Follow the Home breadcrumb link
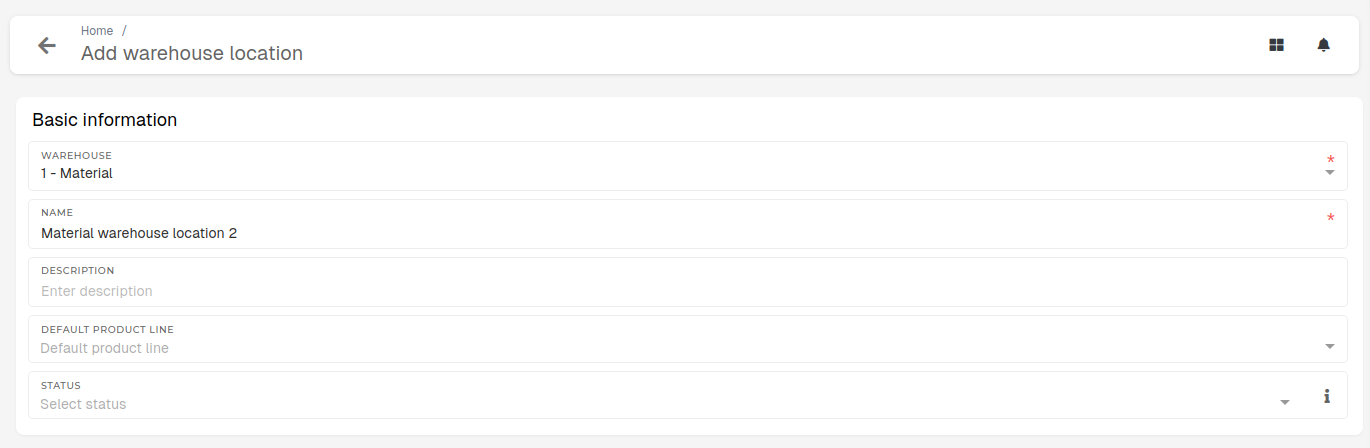This screenshot has width=1370, height=448. click(x=97, y=31)
